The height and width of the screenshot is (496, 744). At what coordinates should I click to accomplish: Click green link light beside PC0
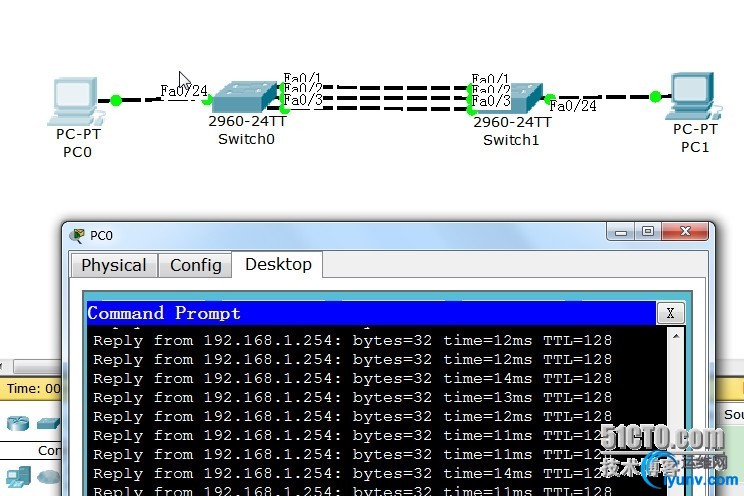click(116, 100)
